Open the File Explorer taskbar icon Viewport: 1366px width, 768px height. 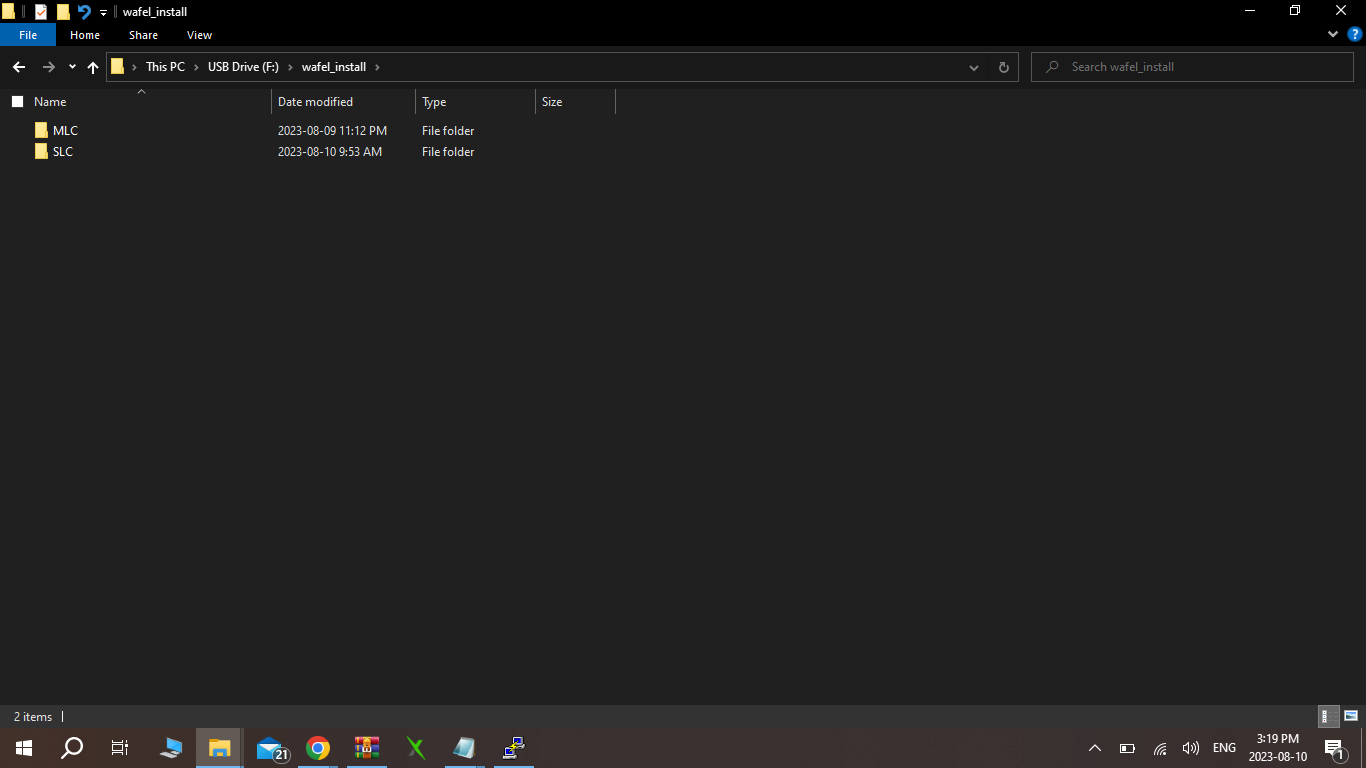point(219,748)
